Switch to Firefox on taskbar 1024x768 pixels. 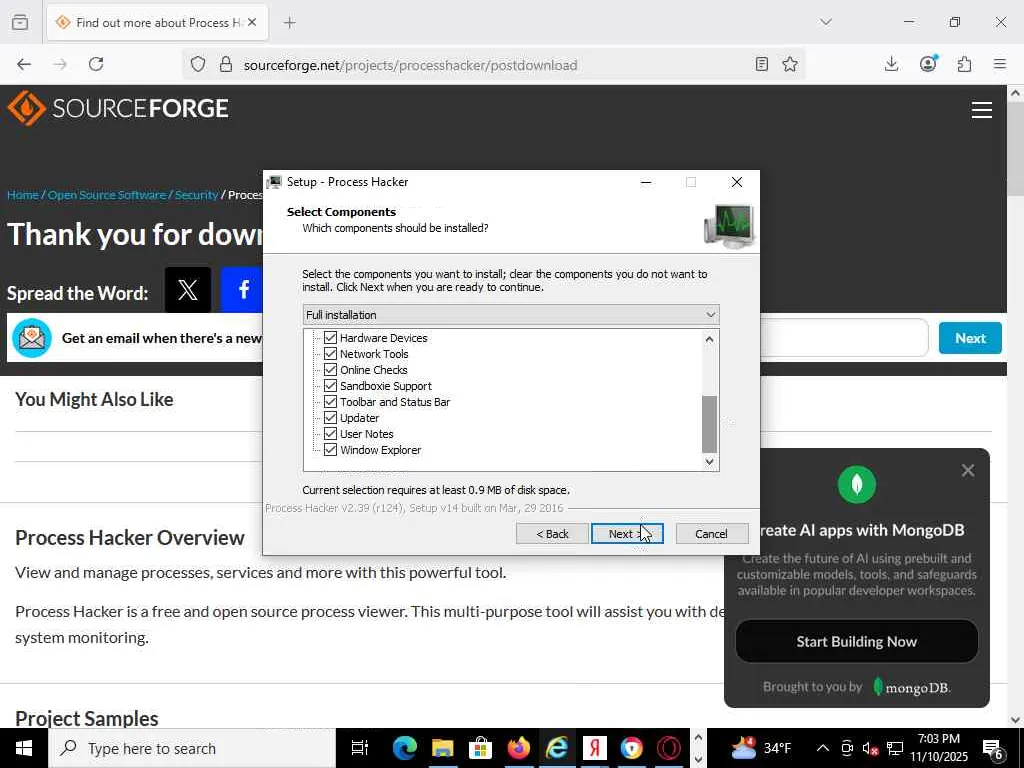(x=519, y=748)
